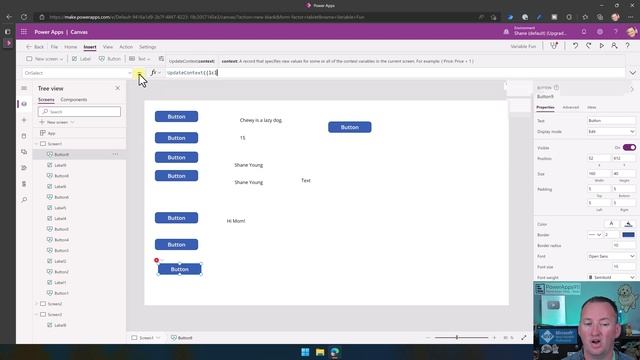Open the Font weight dropdown showing Semibold
Screen dimensions: 640x360
(x=611, y=277)
